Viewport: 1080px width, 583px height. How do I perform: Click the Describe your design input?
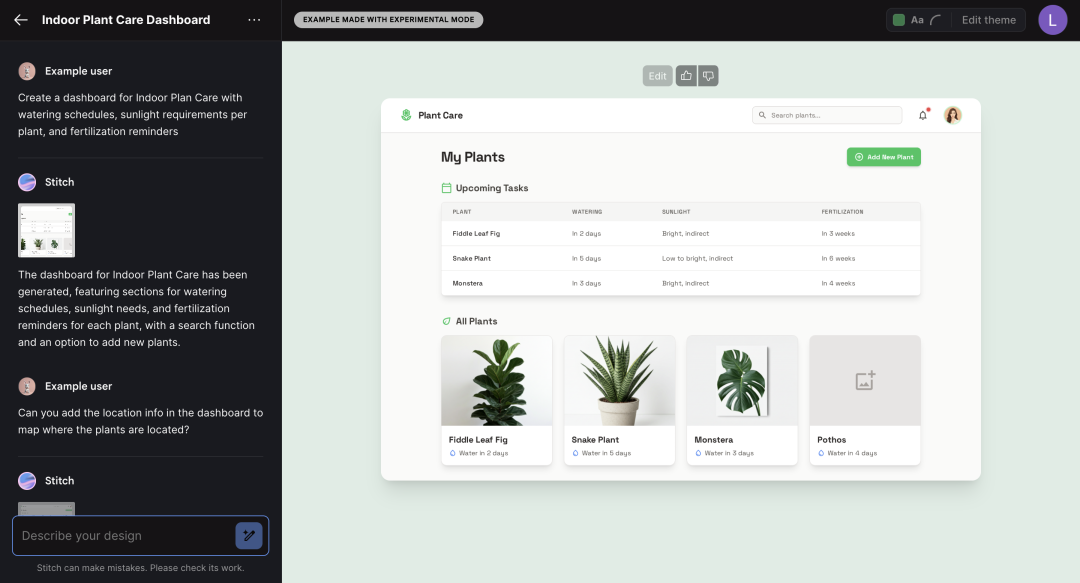pyautogui.click(x=124, y=535)
